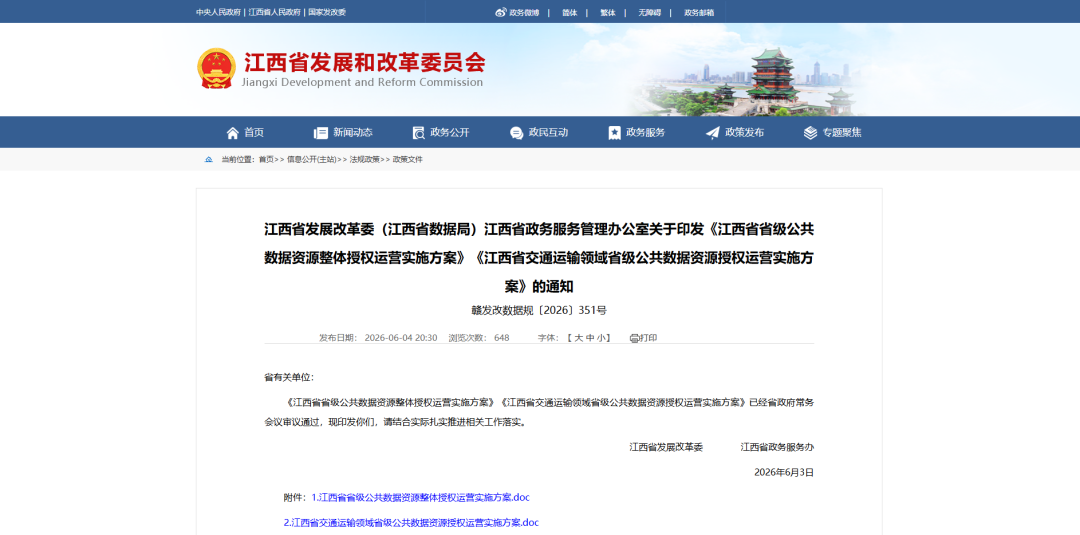
Task: Download attachment 2 交通运输领域实施方案.doc
Action: coord(411,523)
